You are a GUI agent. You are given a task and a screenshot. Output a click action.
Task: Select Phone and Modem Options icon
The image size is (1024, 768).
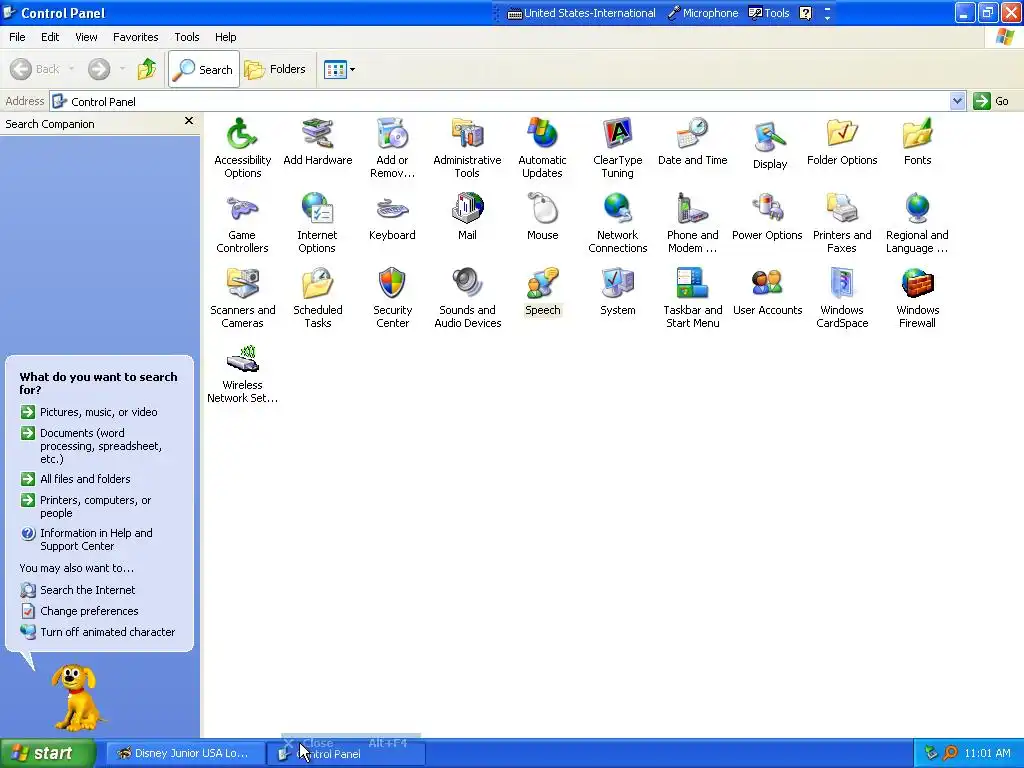coord(692,222)
